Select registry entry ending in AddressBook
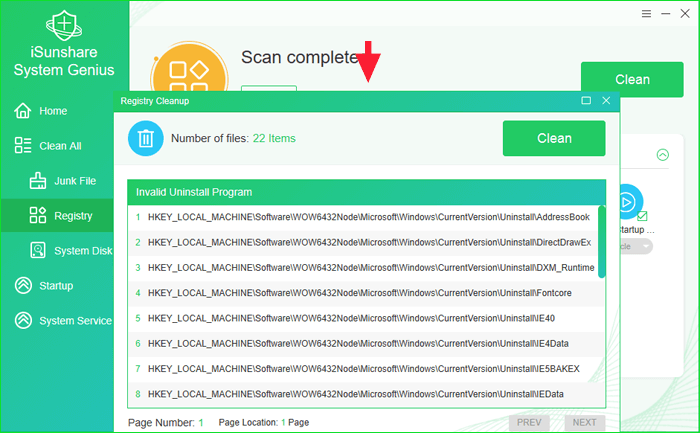700x433 pixels. (x=363, y=217)
